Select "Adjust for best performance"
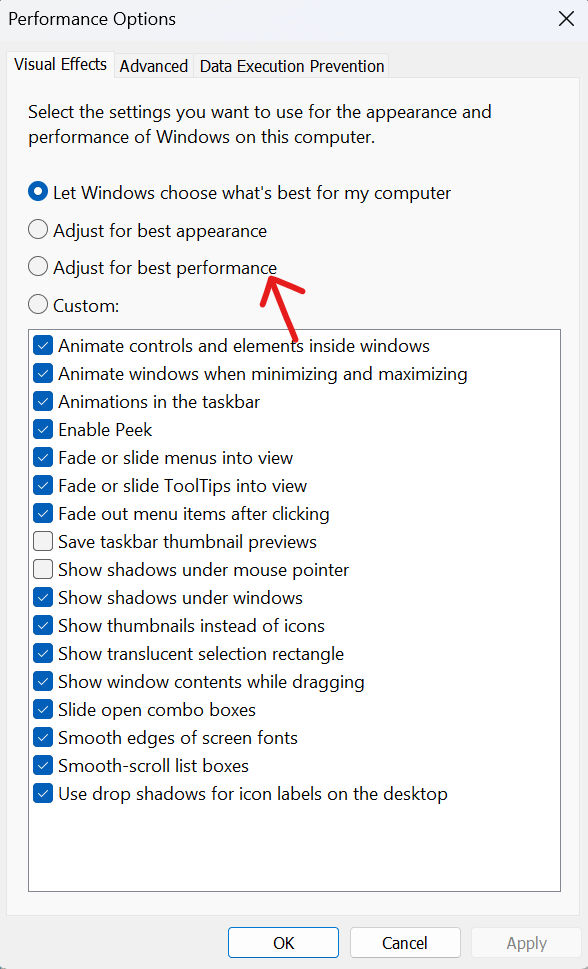This screenshot has width=588, height=969. [37, 267]
